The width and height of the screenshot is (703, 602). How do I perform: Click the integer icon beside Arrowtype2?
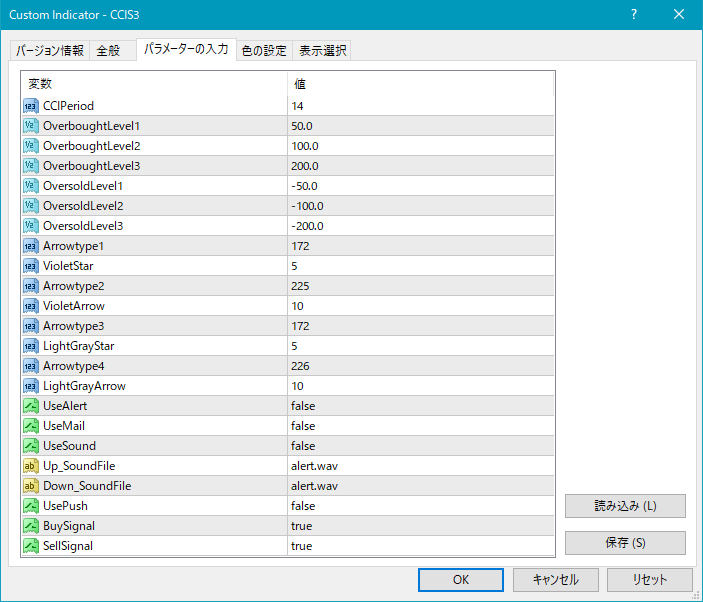point(30,286)
